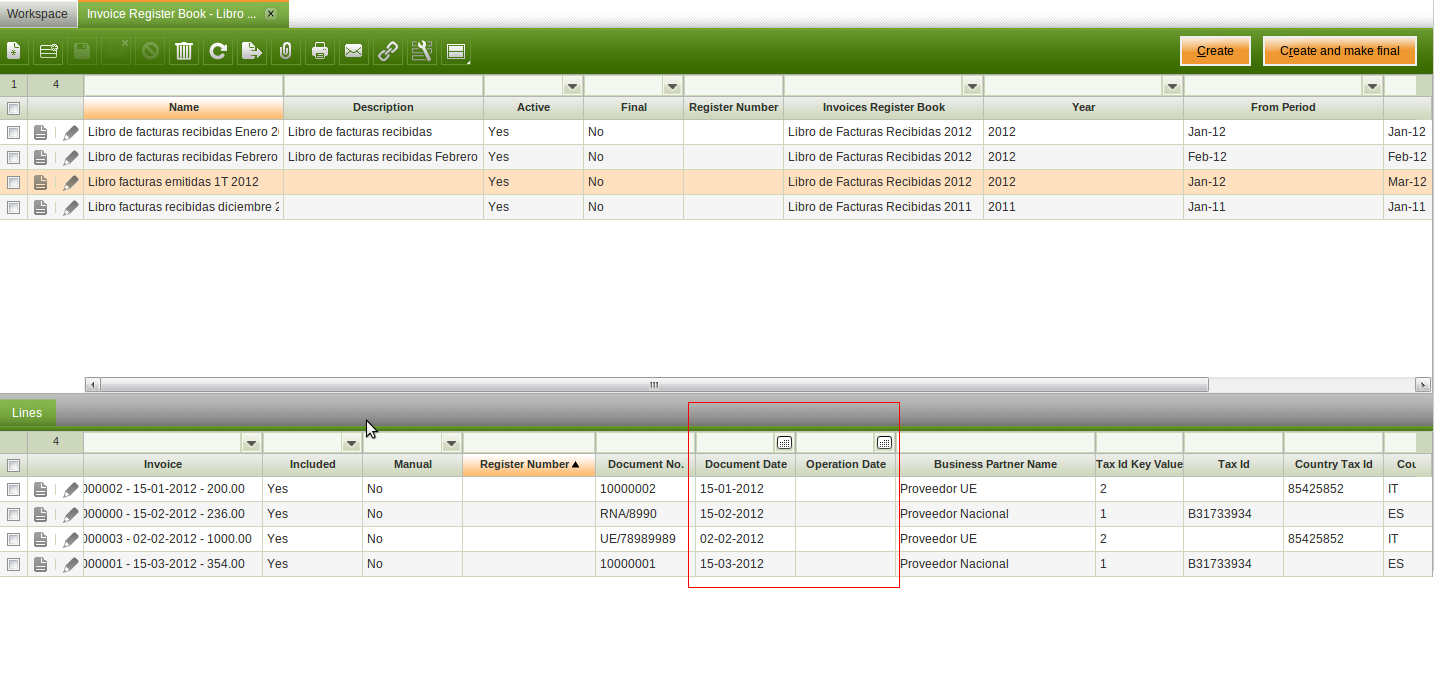The image size is (1434, 690).
Task: Open form view for line 10000001
Action: (x=40, y=564)
